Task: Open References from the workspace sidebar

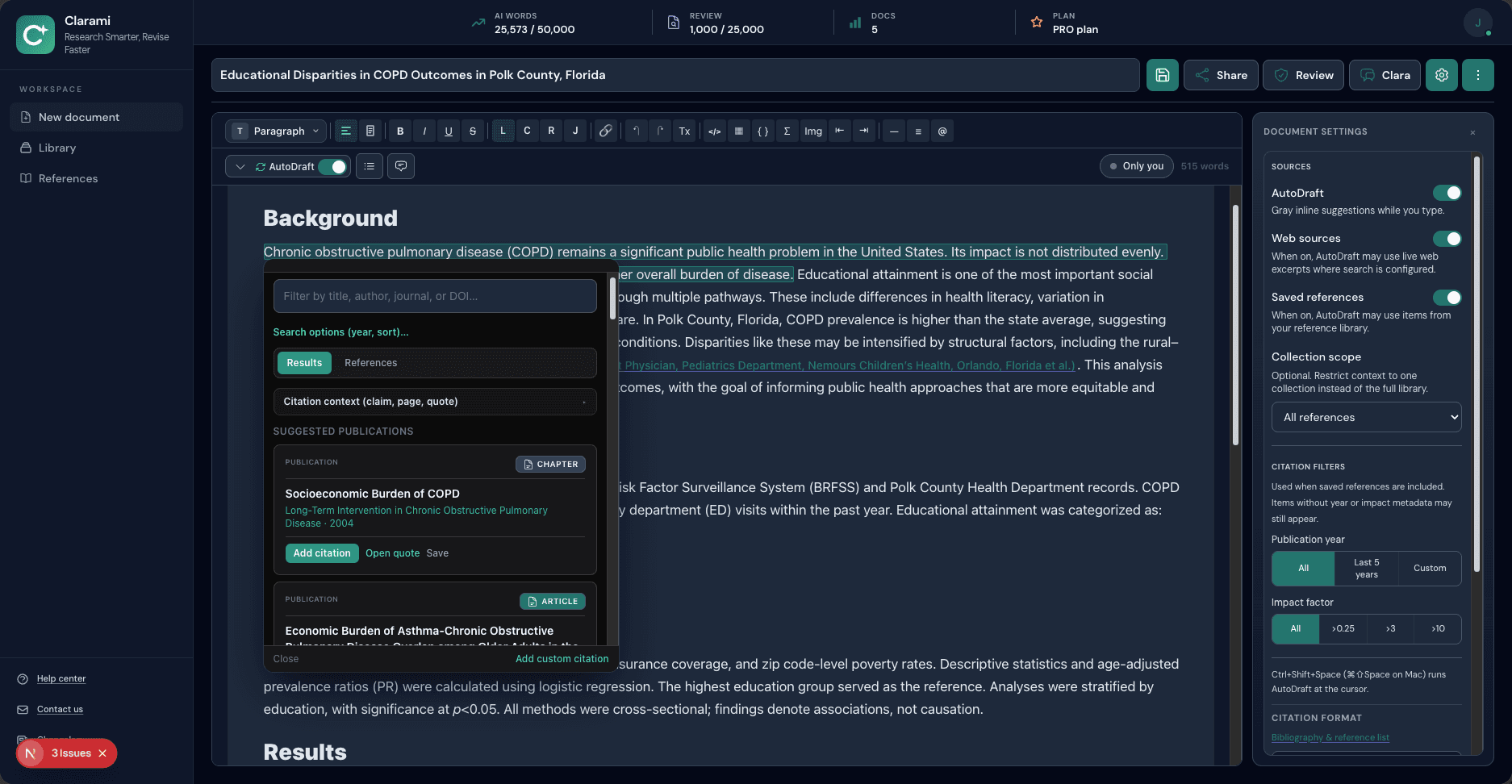Action: [x=68, y=178]
